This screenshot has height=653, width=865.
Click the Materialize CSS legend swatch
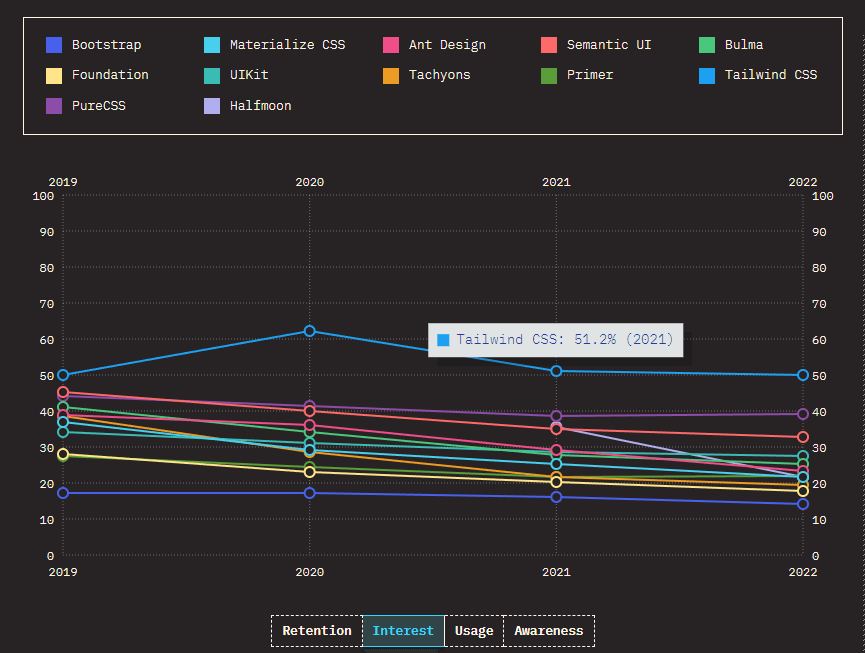coord(212,45)
